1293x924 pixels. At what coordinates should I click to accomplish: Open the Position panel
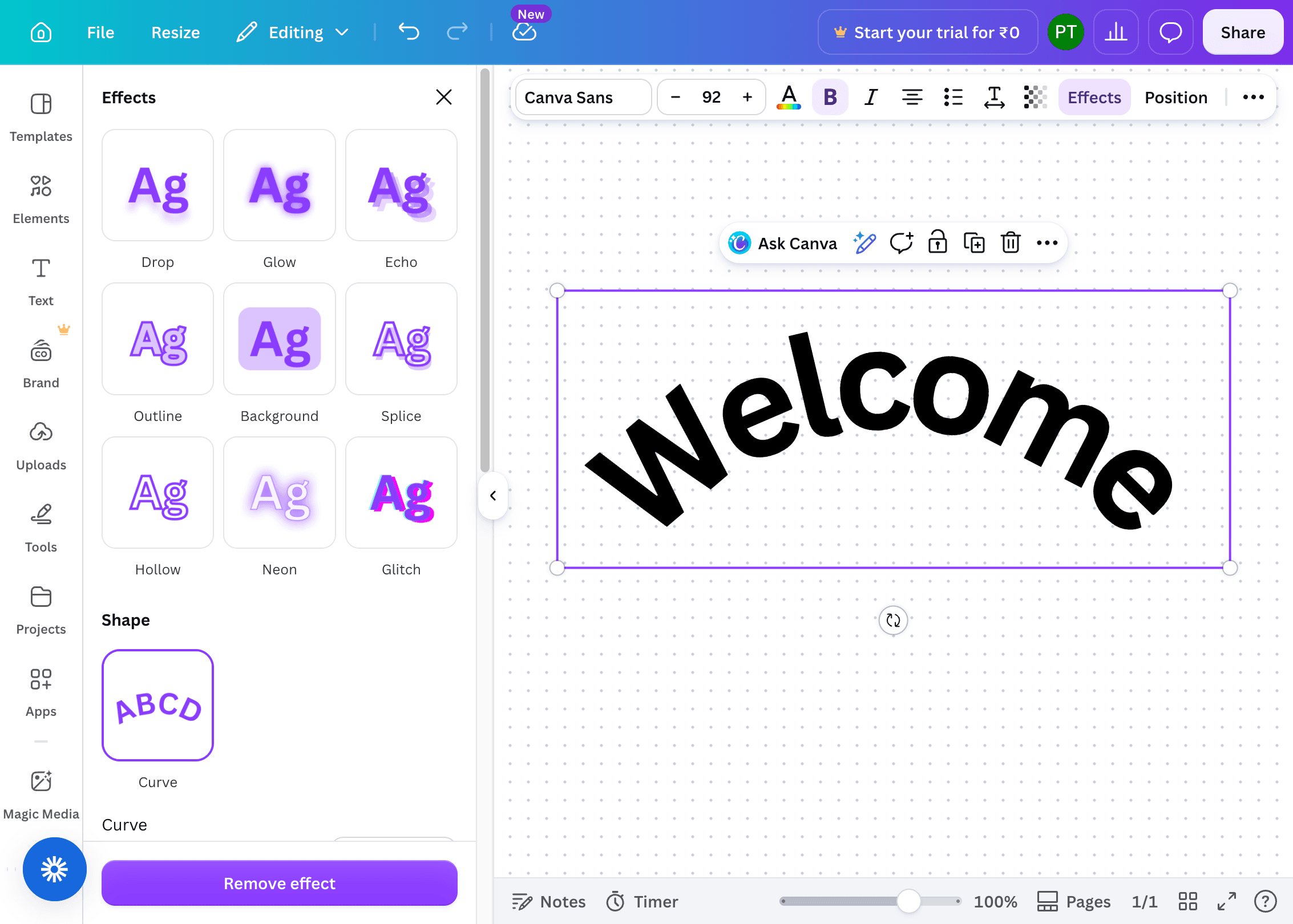(x=1176, y=97)
